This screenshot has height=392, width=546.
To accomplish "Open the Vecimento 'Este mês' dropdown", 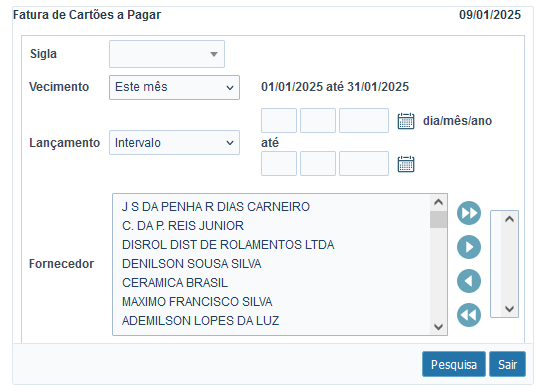I will point(174,87).
